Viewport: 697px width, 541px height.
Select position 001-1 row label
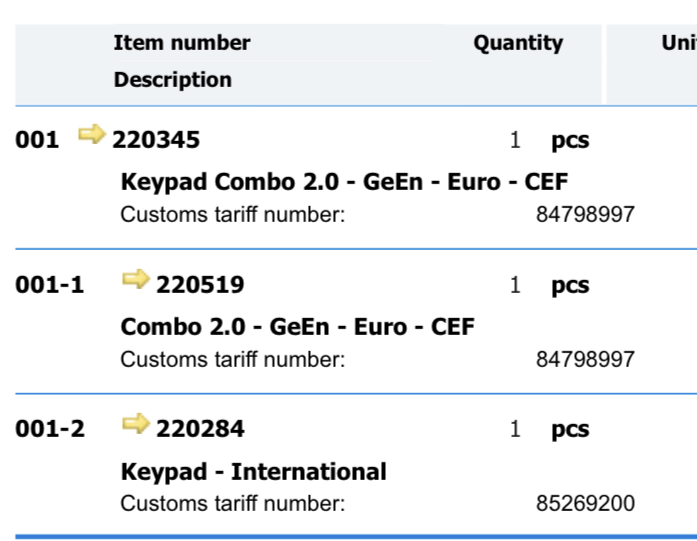coord(50,285)
